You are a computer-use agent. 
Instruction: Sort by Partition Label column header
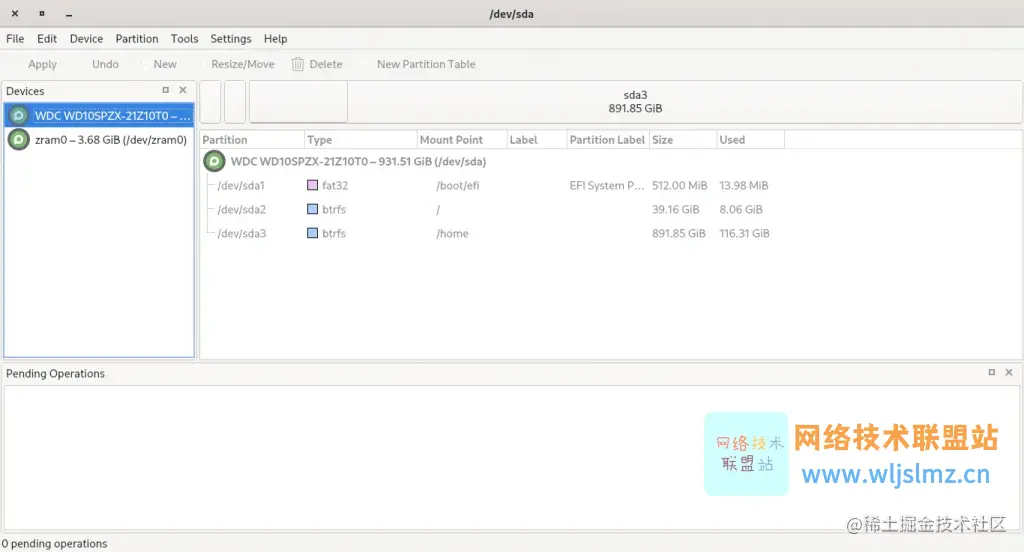(607, 140)
